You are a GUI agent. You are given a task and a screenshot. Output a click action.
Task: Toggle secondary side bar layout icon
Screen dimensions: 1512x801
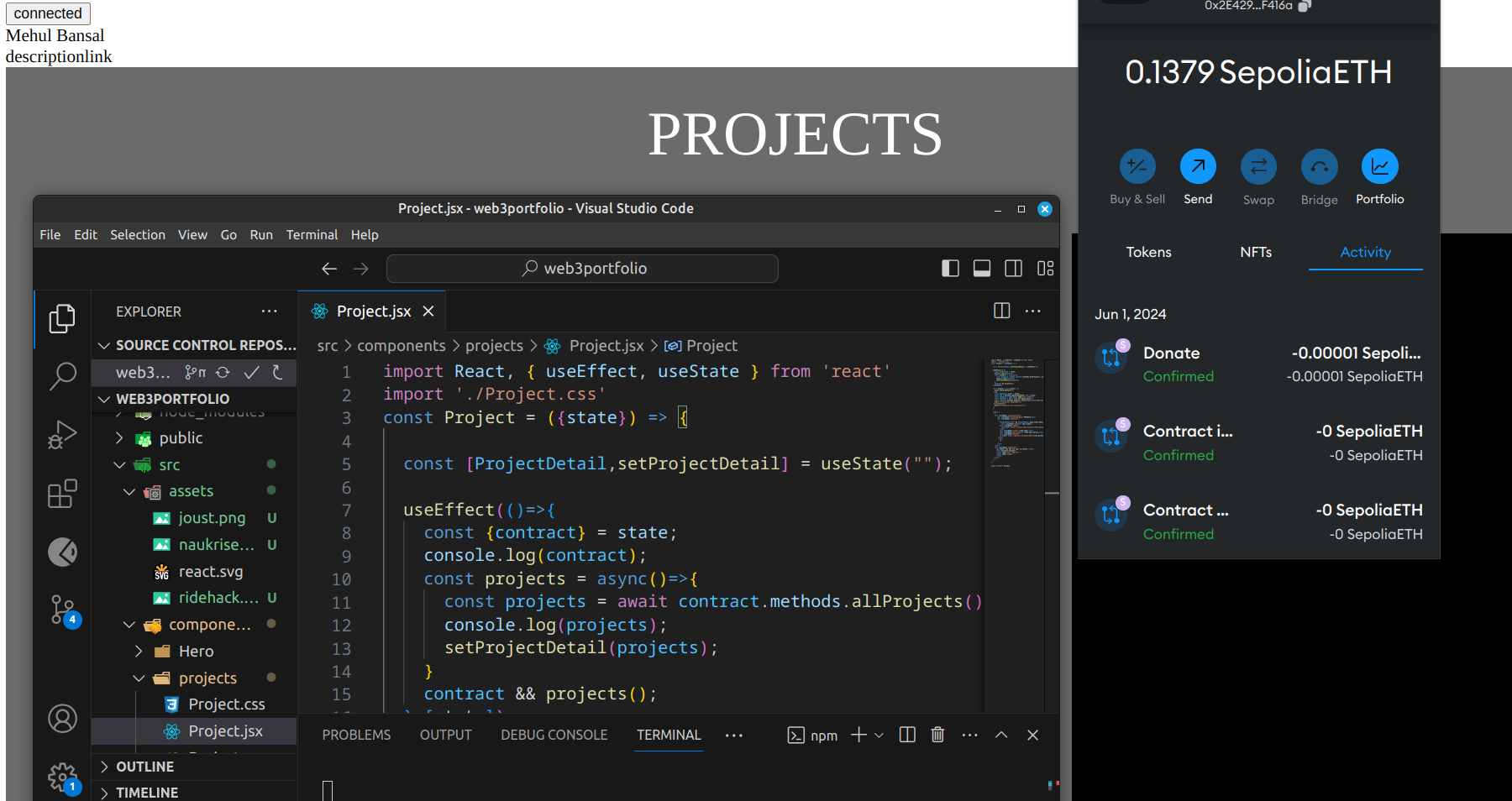[1014, 269]
